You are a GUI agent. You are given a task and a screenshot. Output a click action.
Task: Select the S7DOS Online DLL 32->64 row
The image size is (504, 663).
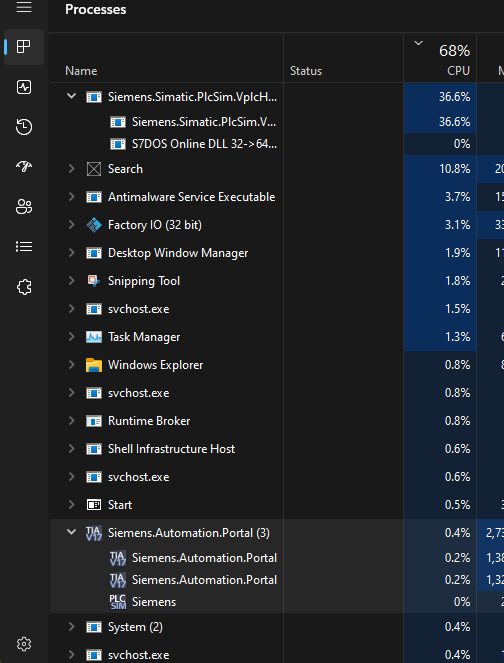[x=277, y=144]
